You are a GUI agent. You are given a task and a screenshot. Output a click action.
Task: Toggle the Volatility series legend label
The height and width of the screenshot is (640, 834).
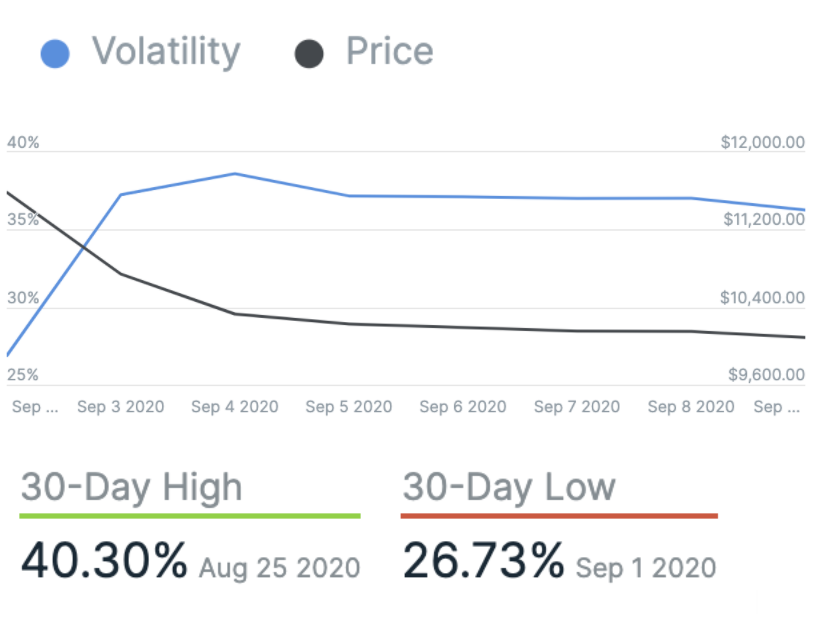tap(166, 52)
